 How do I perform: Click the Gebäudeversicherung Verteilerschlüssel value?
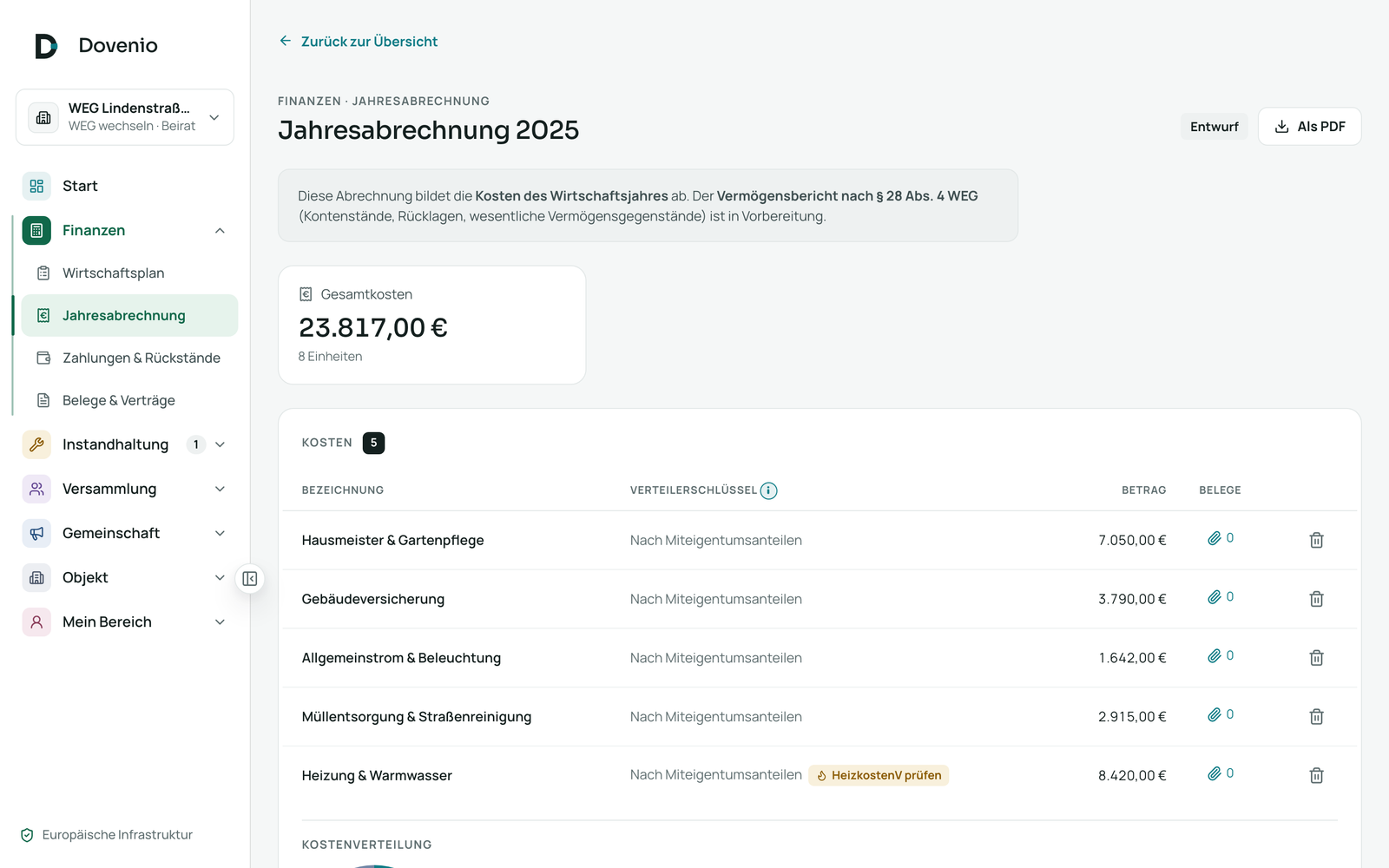tap(716, 599)
